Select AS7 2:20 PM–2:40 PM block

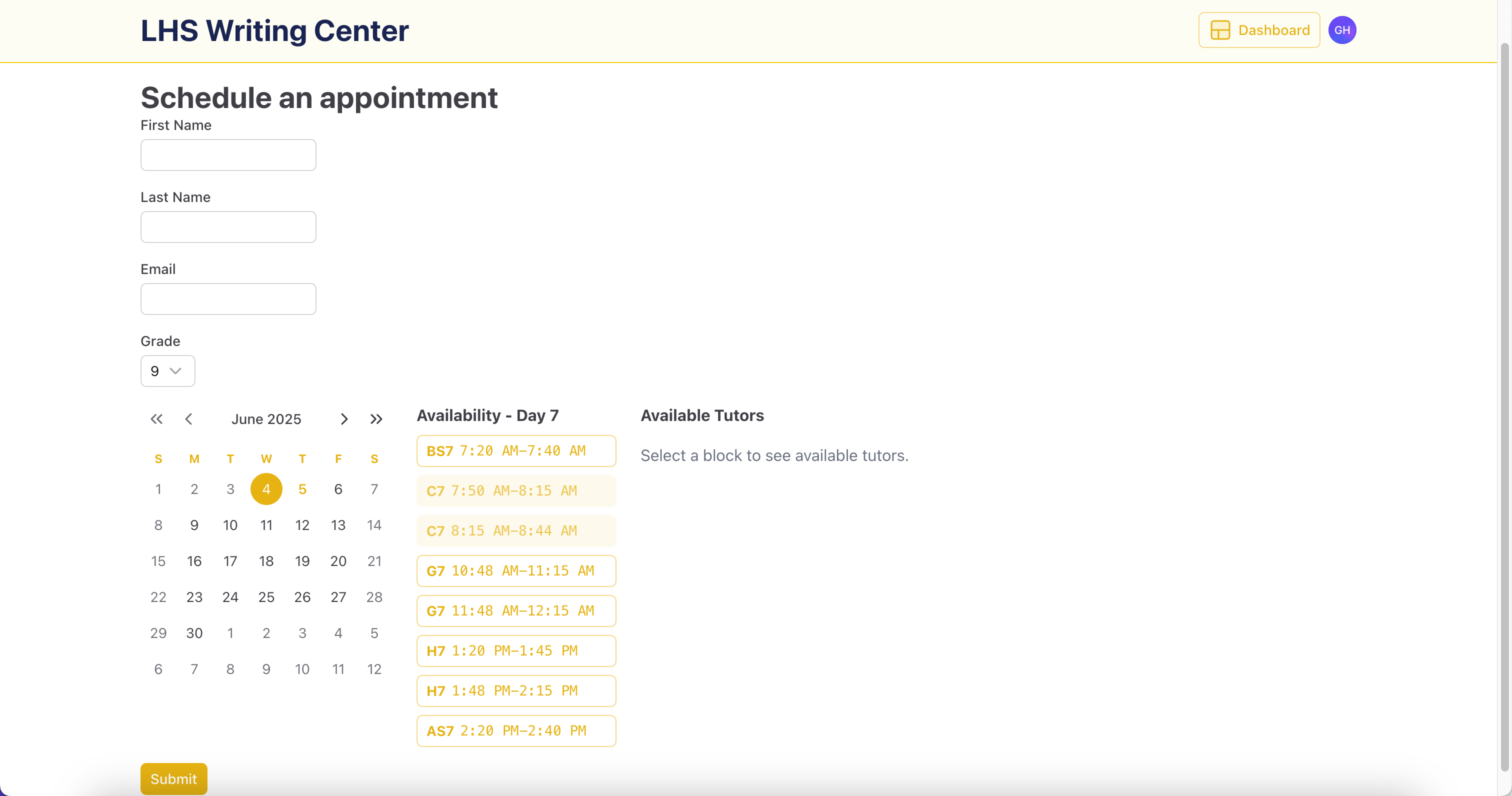[516, 731]
